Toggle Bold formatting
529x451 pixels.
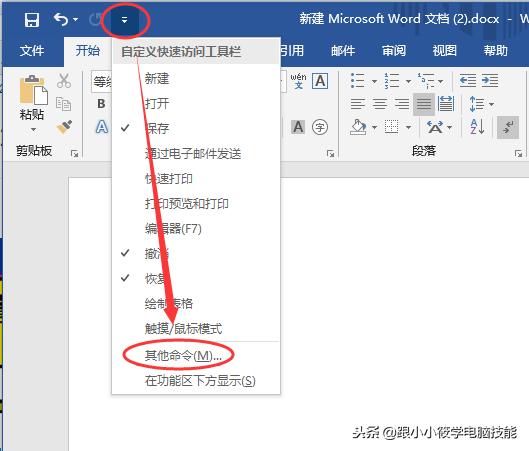click(x=101, y=104)
